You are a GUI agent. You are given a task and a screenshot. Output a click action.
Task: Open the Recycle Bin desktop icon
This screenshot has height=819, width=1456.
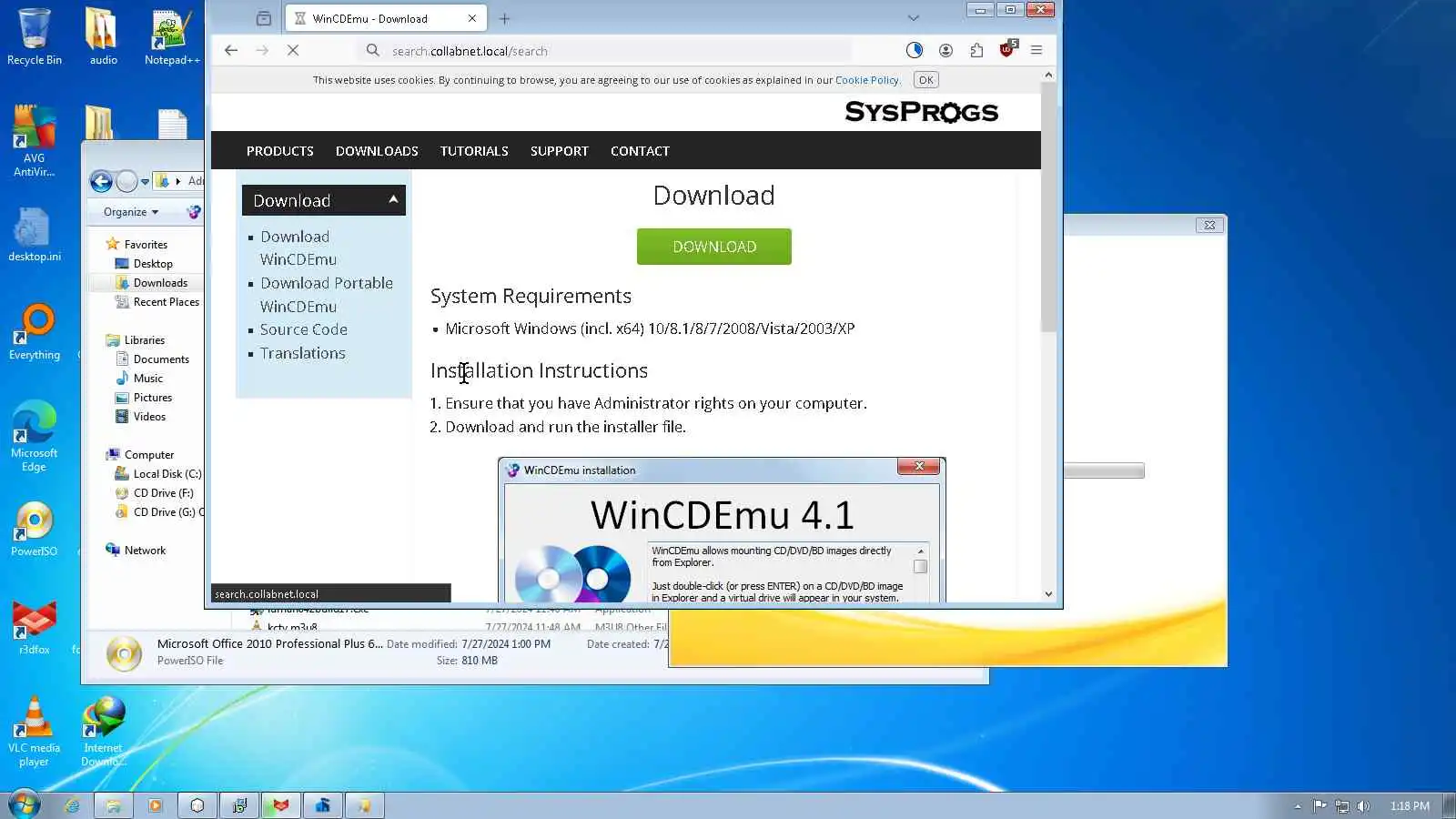click(x=35, y=37)
